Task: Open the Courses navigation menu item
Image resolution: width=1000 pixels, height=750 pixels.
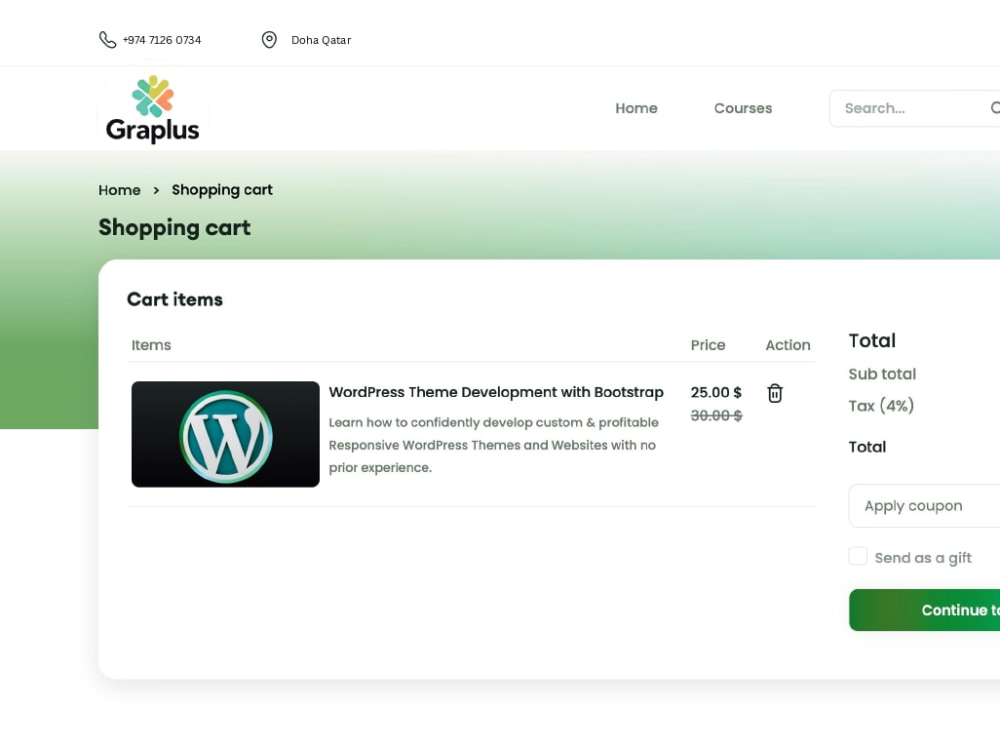Action: [743, 108]
